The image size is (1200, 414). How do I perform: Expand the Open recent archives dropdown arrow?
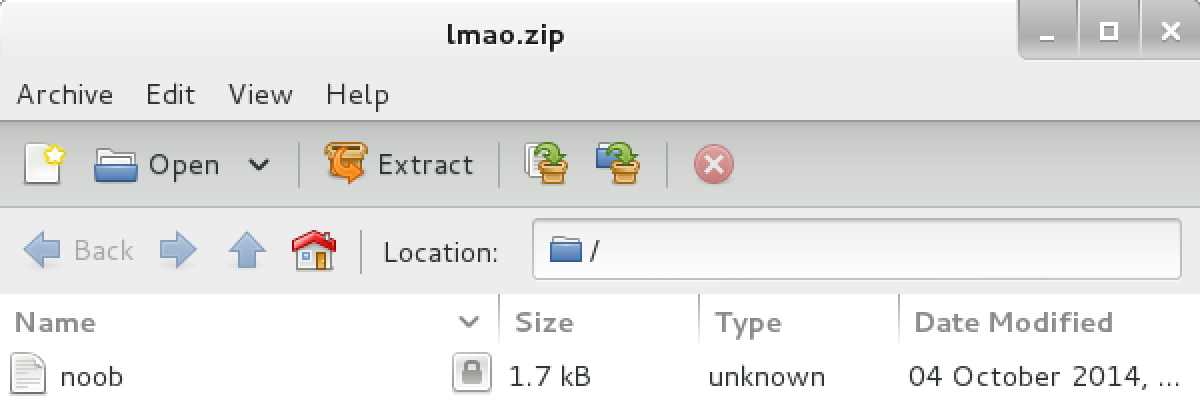pyautogui.click(x=258, y=164)
